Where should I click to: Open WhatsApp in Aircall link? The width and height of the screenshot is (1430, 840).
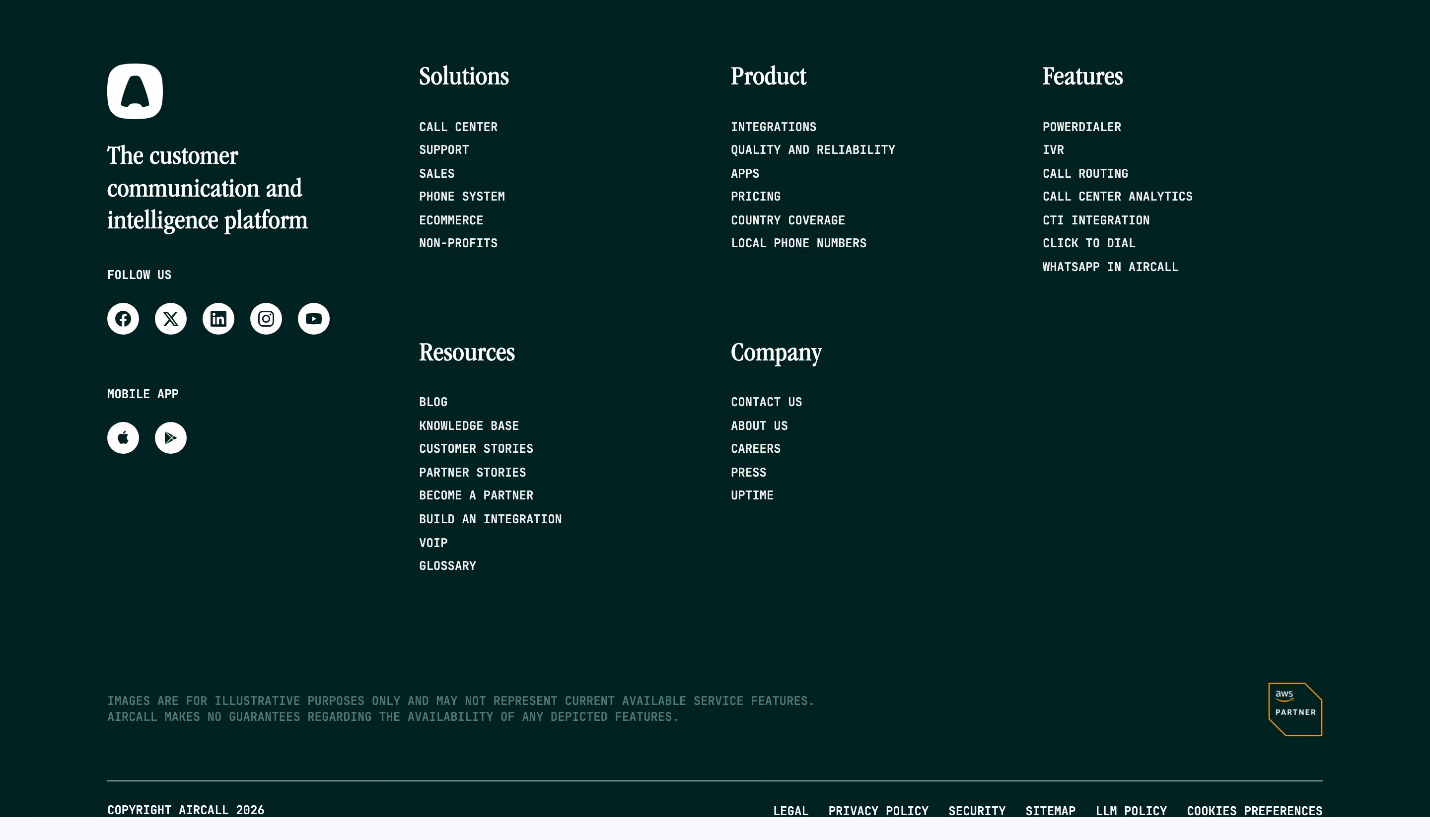pos(1111,267)
